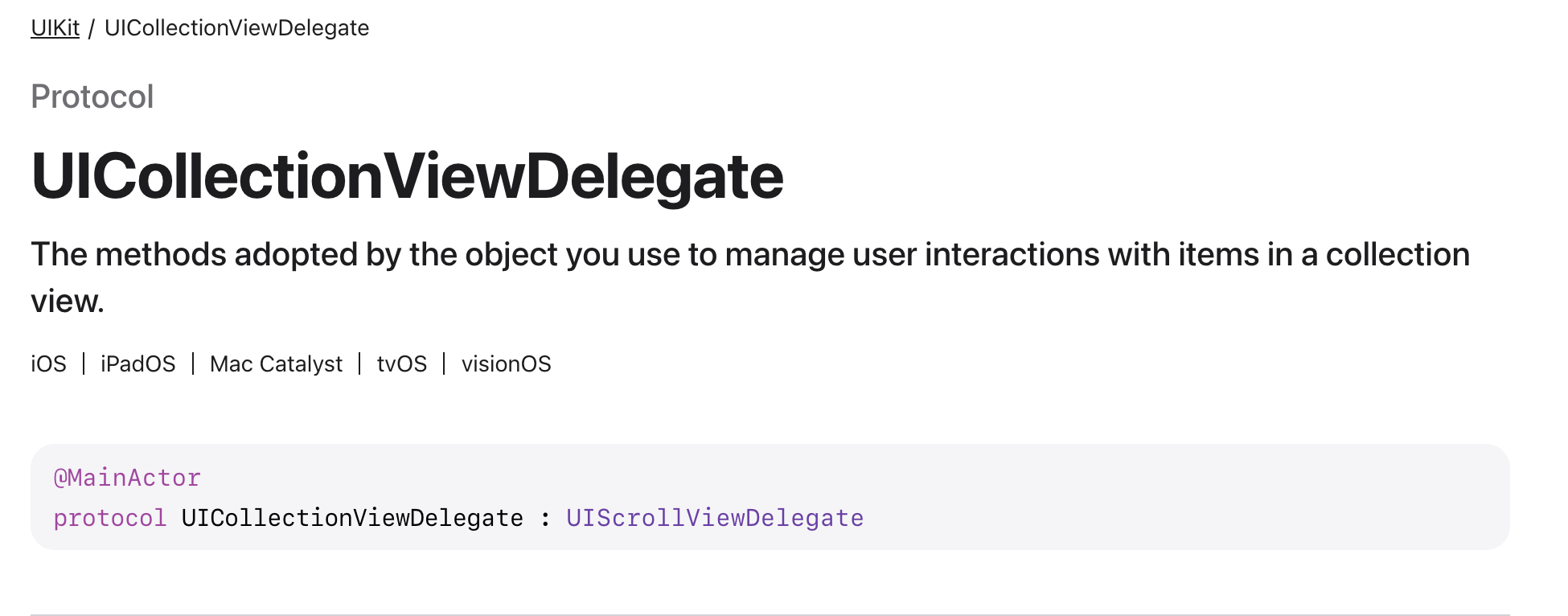Viewport: 1568px width, 616px height.
Task: Click the colon in the protocol declaration
Action: coord(545,519)
